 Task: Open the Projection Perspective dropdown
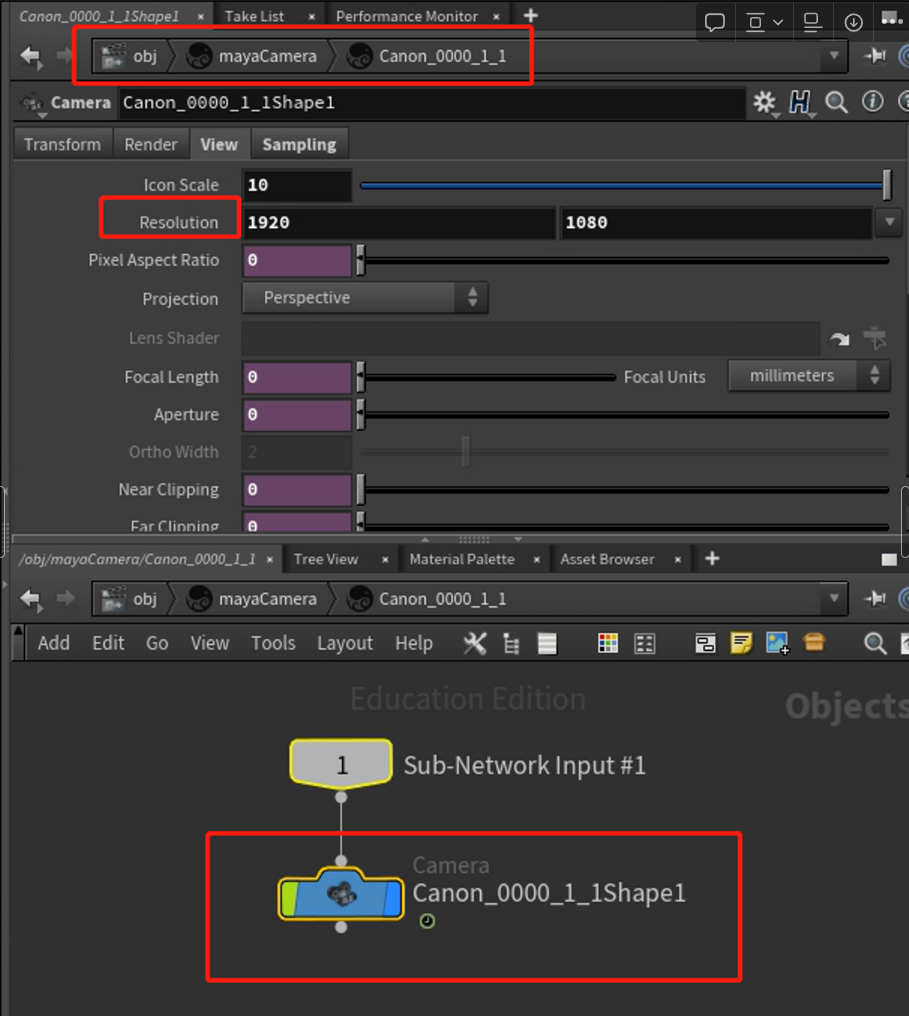[365, 297]
